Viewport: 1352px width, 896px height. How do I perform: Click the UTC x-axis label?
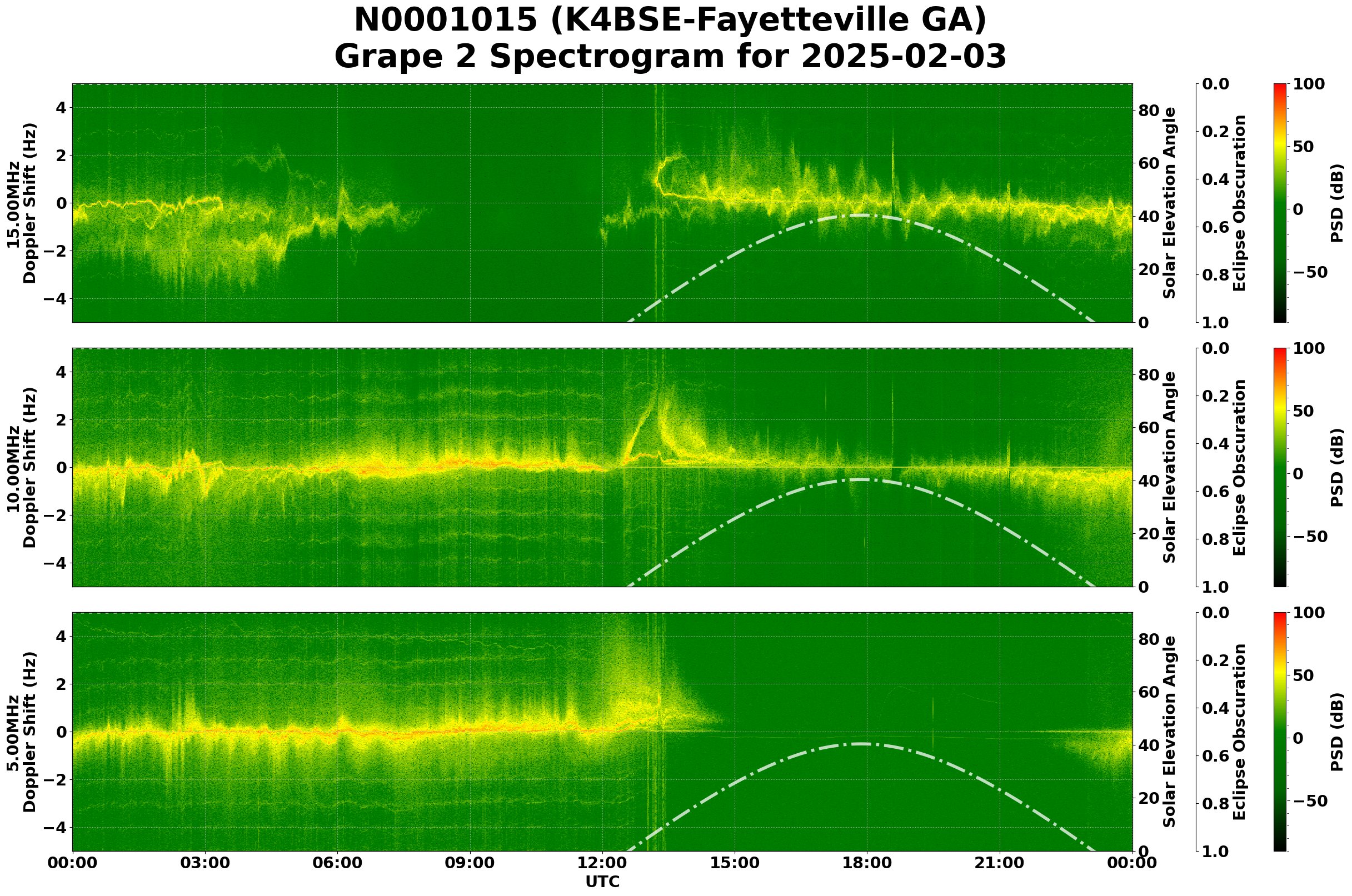602,882
